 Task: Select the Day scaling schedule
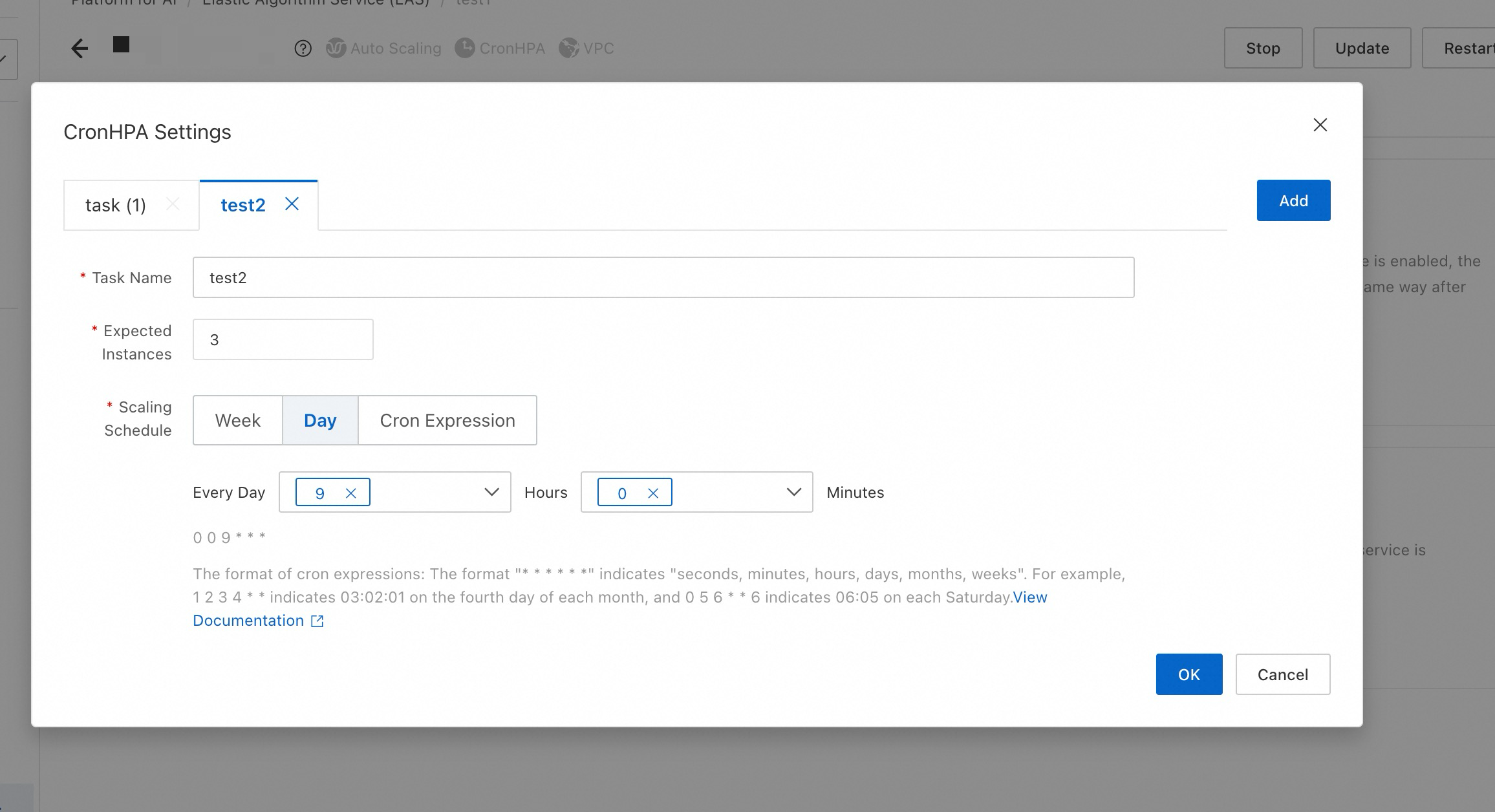pyautogui.click(x=320, y=420)
